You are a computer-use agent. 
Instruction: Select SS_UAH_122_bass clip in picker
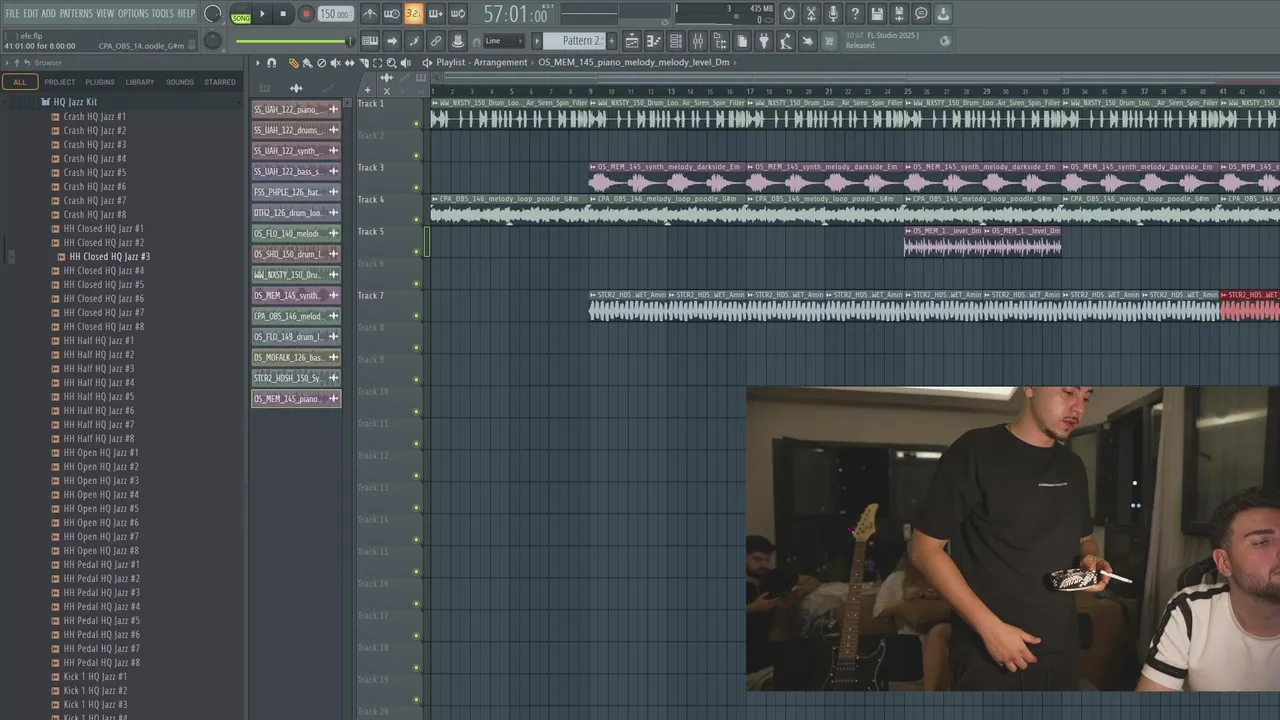(x=296, y=172)
